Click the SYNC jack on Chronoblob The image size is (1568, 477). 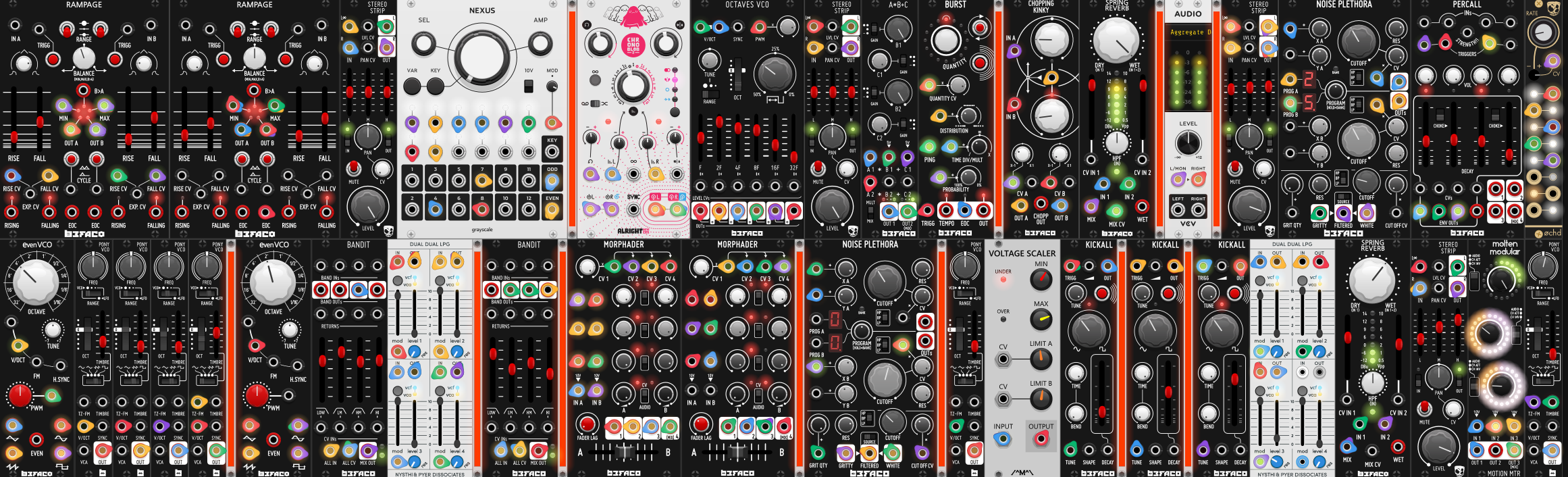tap(633, 209)
